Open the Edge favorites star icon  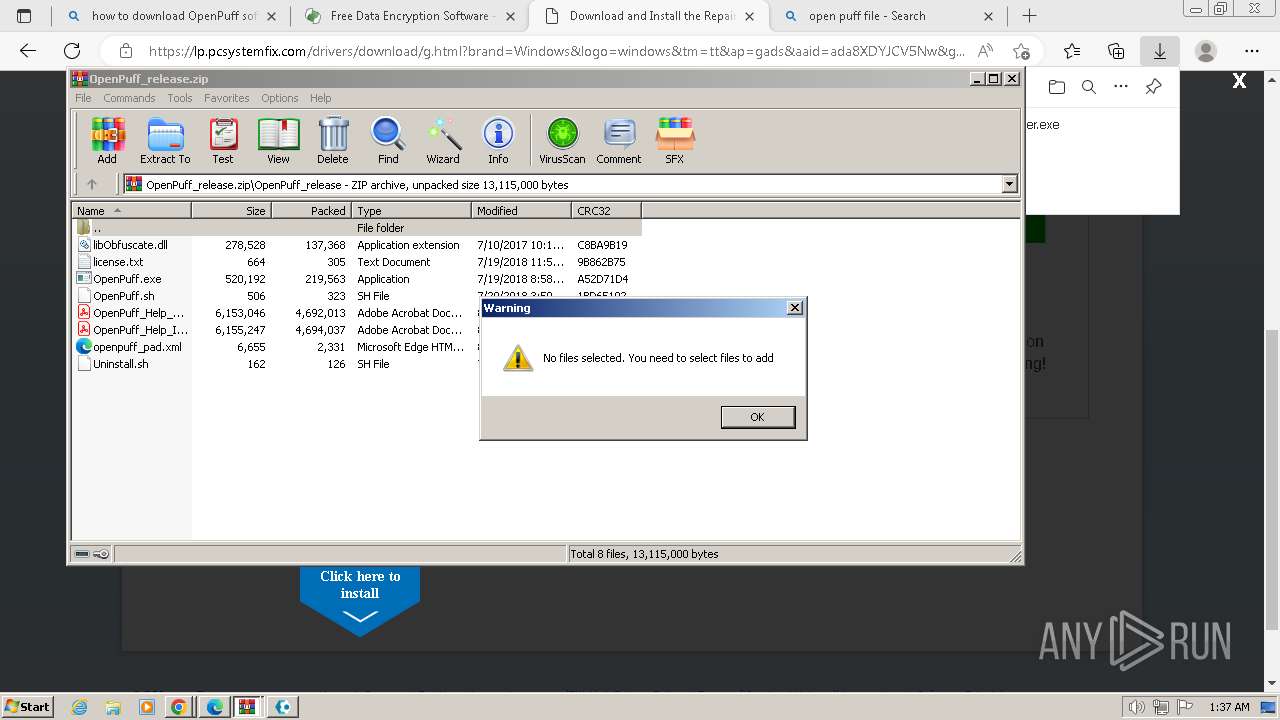(1072, 51)
